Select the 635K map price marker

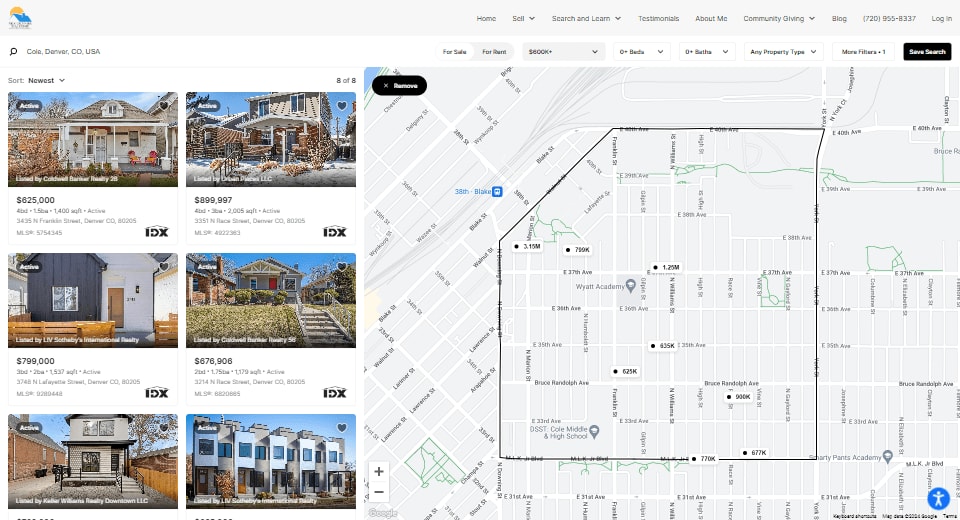coord(663,346)
